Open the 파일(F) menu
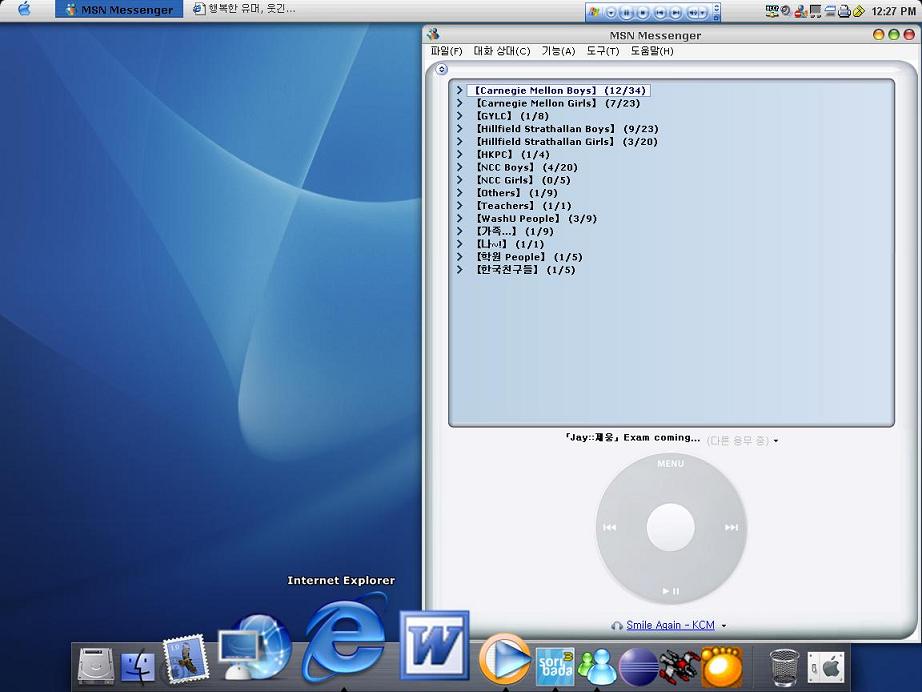Image resolution: width=922 pixels, height=692 pixels. tap(446, 51)
